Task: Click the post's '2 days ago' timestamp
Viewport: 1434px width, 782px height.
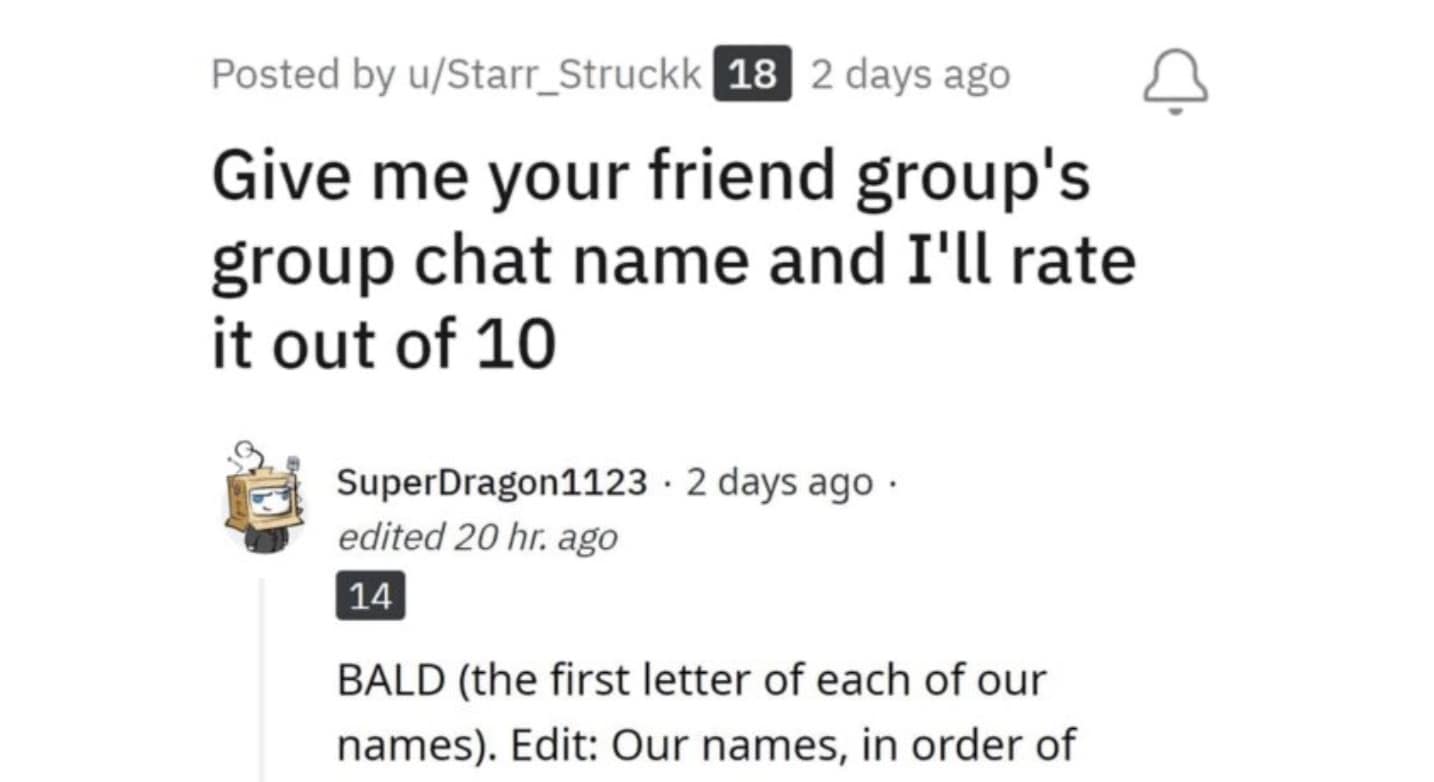Action: pos(910,76)
